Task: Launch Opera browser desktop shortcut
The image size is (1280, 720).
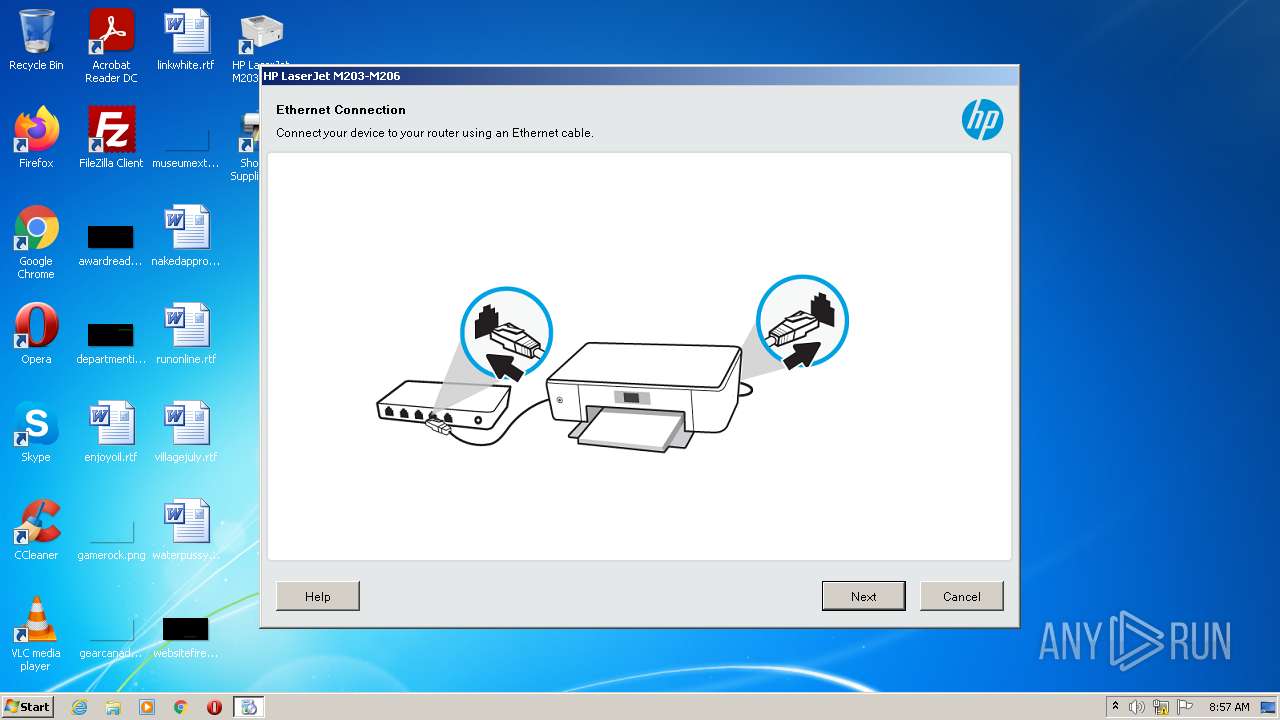Action: coord(36,334)
